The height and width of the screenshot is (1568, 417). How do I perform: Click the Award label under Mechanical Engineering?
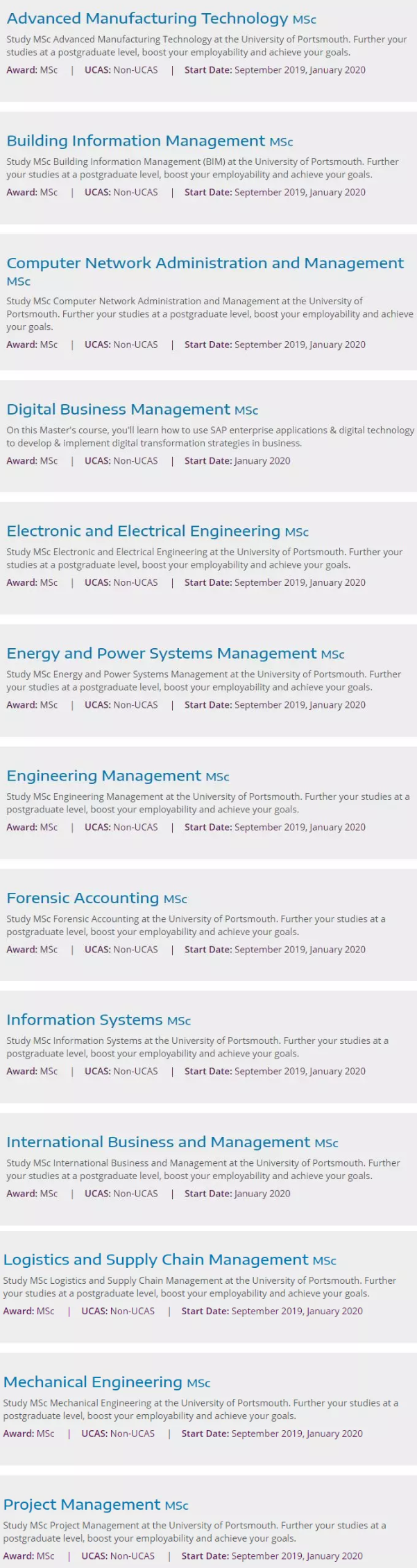point(15,1434)
